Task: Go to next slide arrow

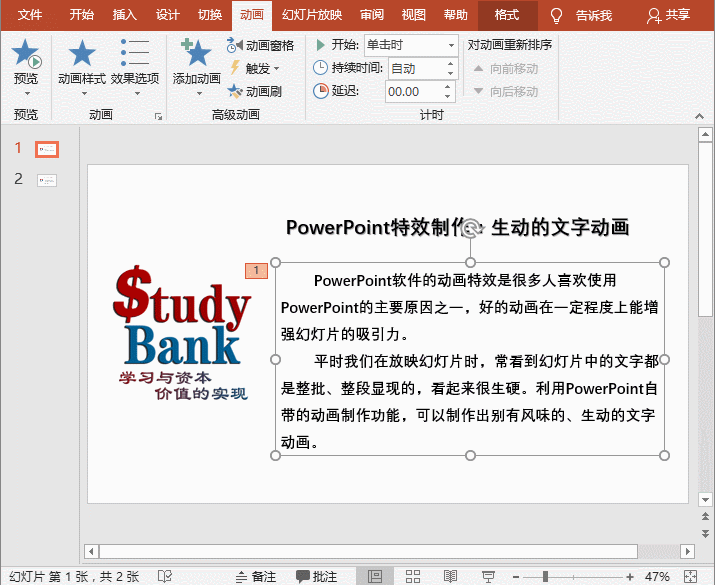Action: (705, 533)
